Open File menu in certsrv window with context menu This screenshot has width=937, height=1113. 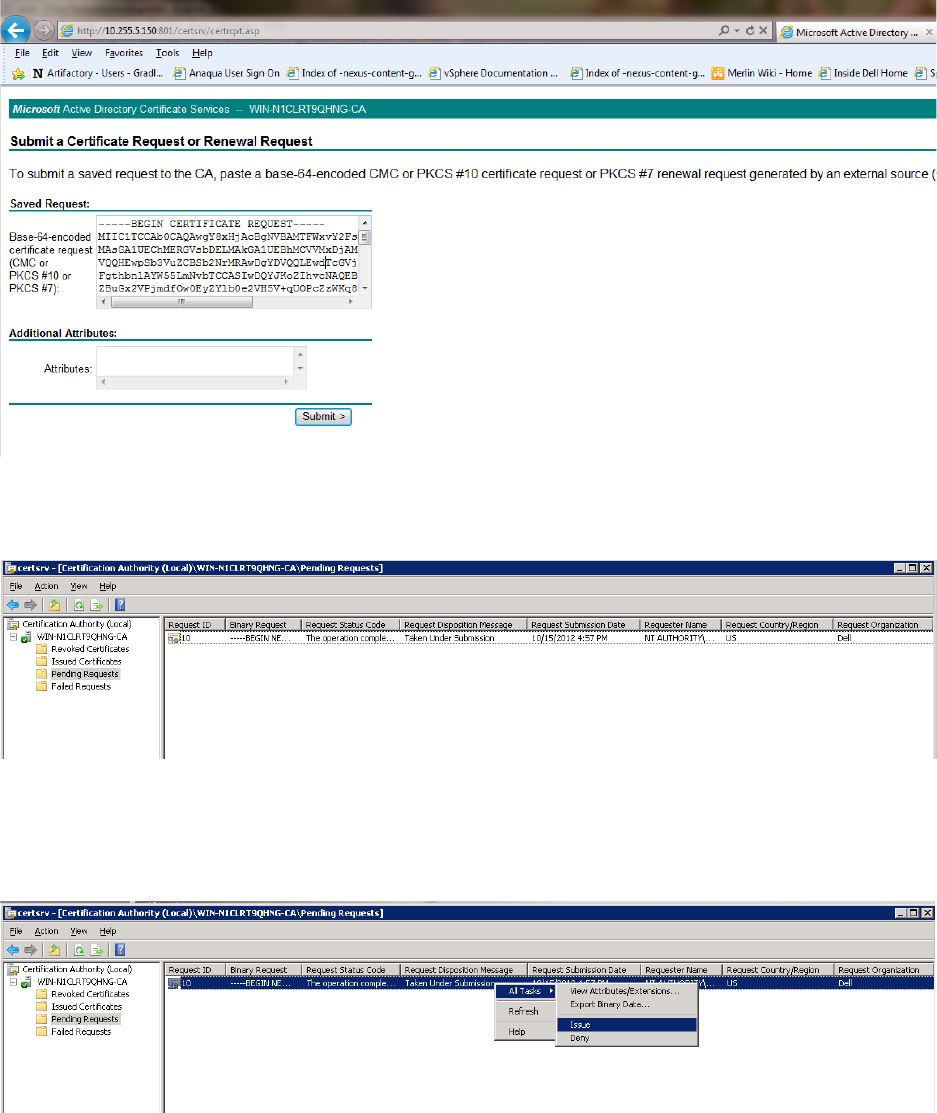[16, 931]
